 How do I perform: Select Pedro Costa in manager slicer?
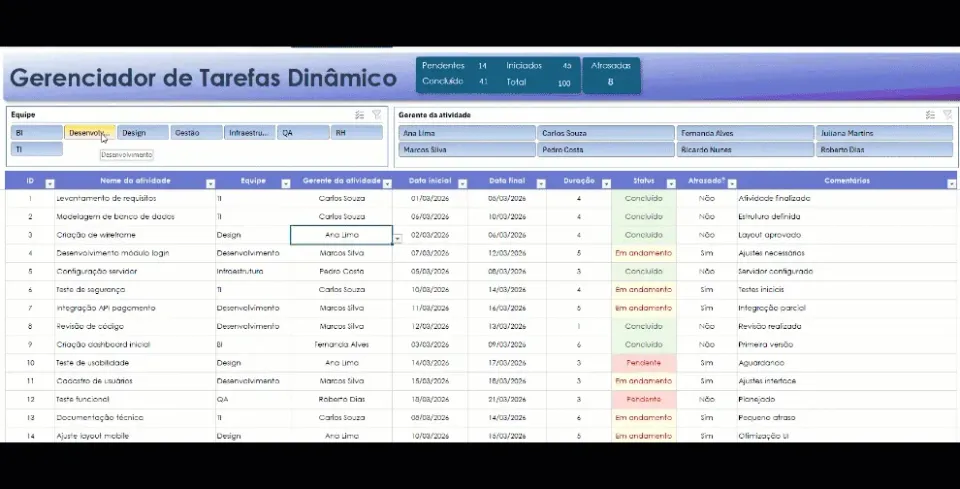click(x=606, y=149)
